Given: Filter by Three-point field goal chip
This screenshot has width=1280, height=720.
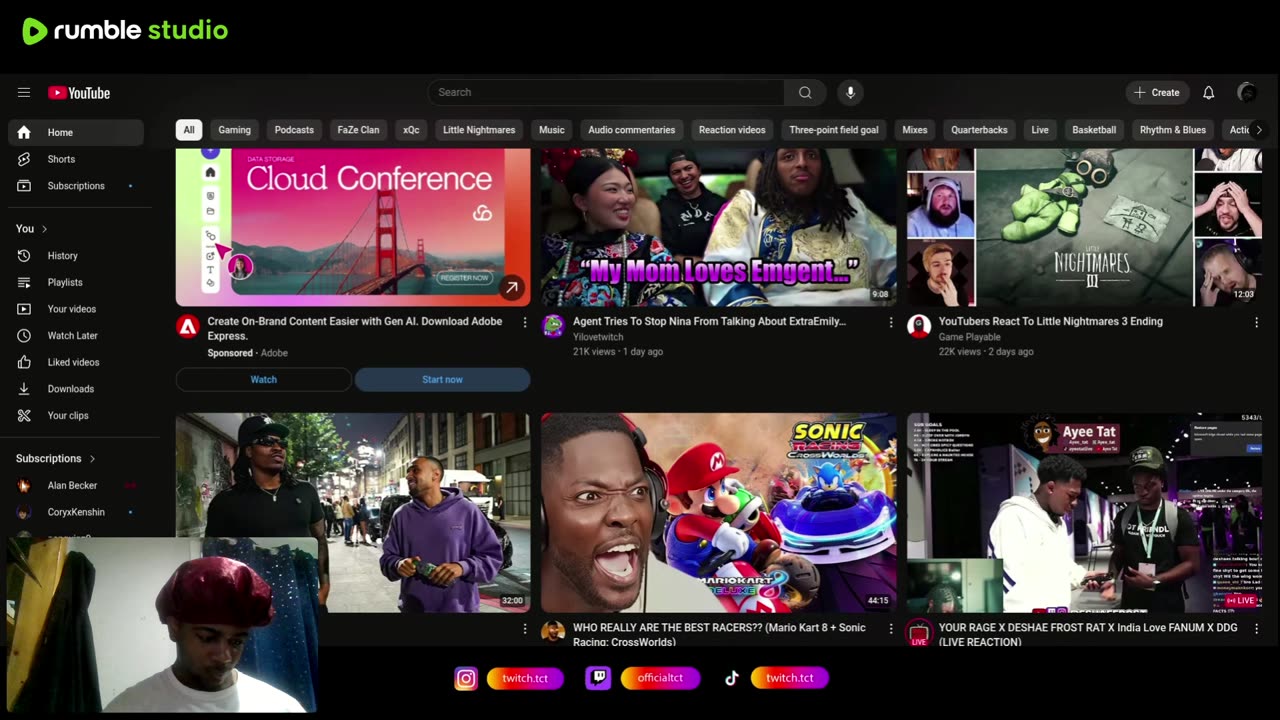Looking at the screenshot, I should 834,130.
